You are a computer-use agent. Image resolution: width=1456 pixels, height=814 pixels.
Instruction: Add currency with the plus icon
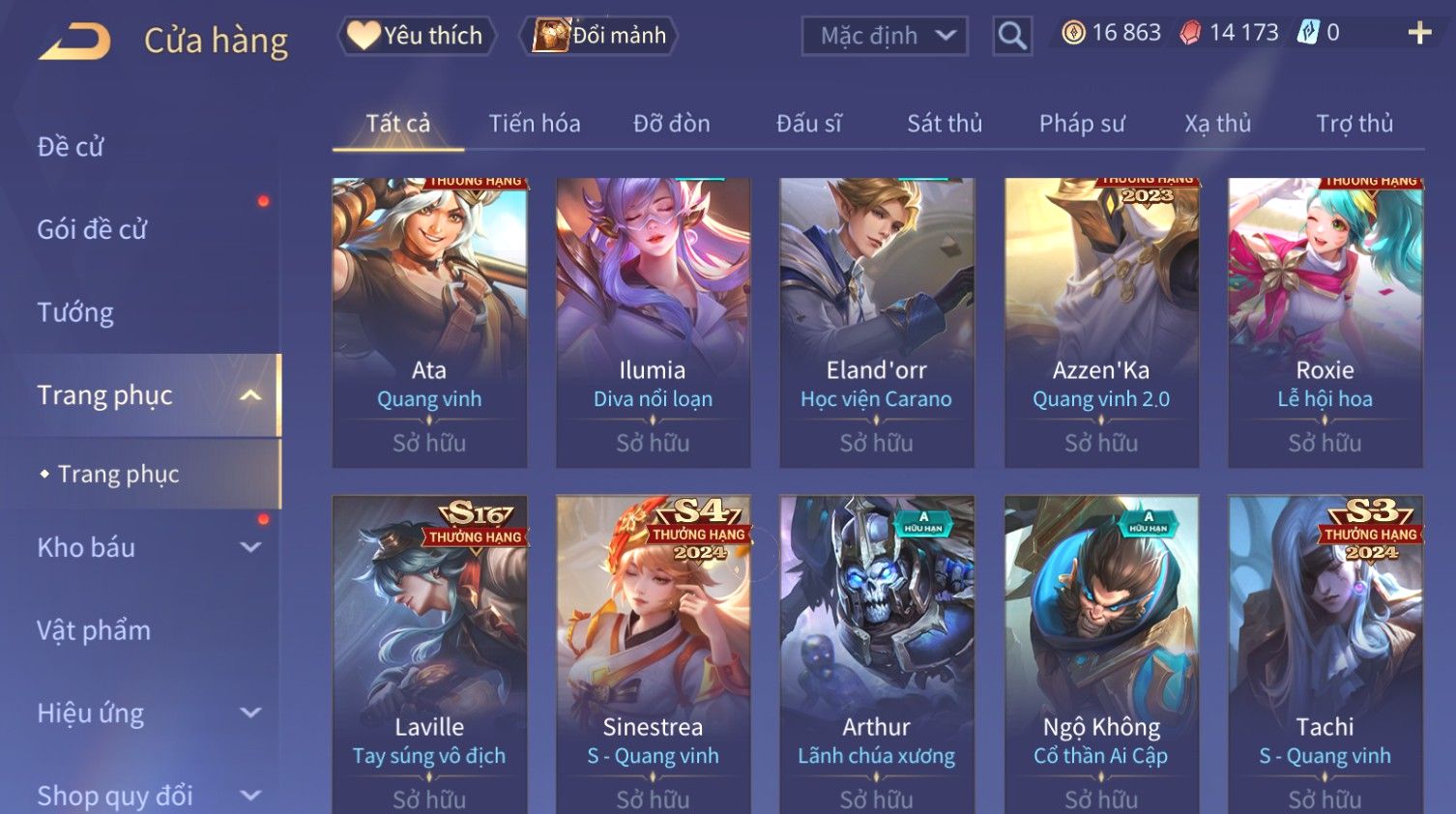click(x=1419, y=33)
